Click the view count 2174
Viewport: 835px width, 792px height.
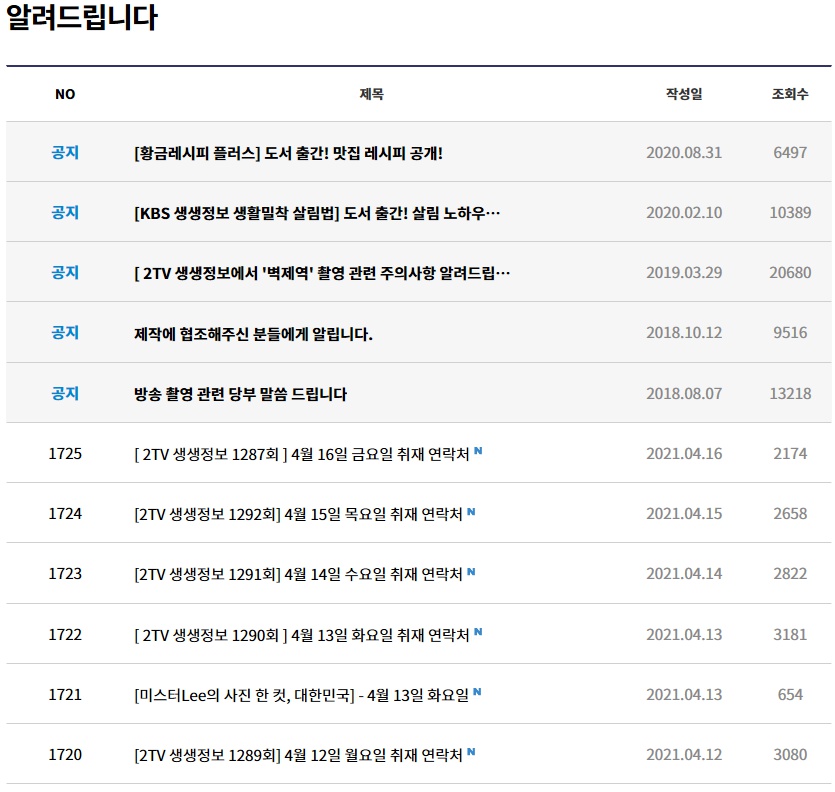[x=790, y=454]
